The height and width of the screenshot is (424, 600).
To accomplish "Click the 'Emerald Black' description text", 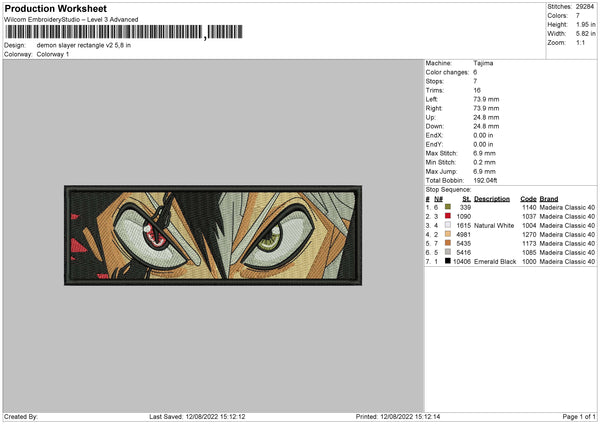I will 495,262.
